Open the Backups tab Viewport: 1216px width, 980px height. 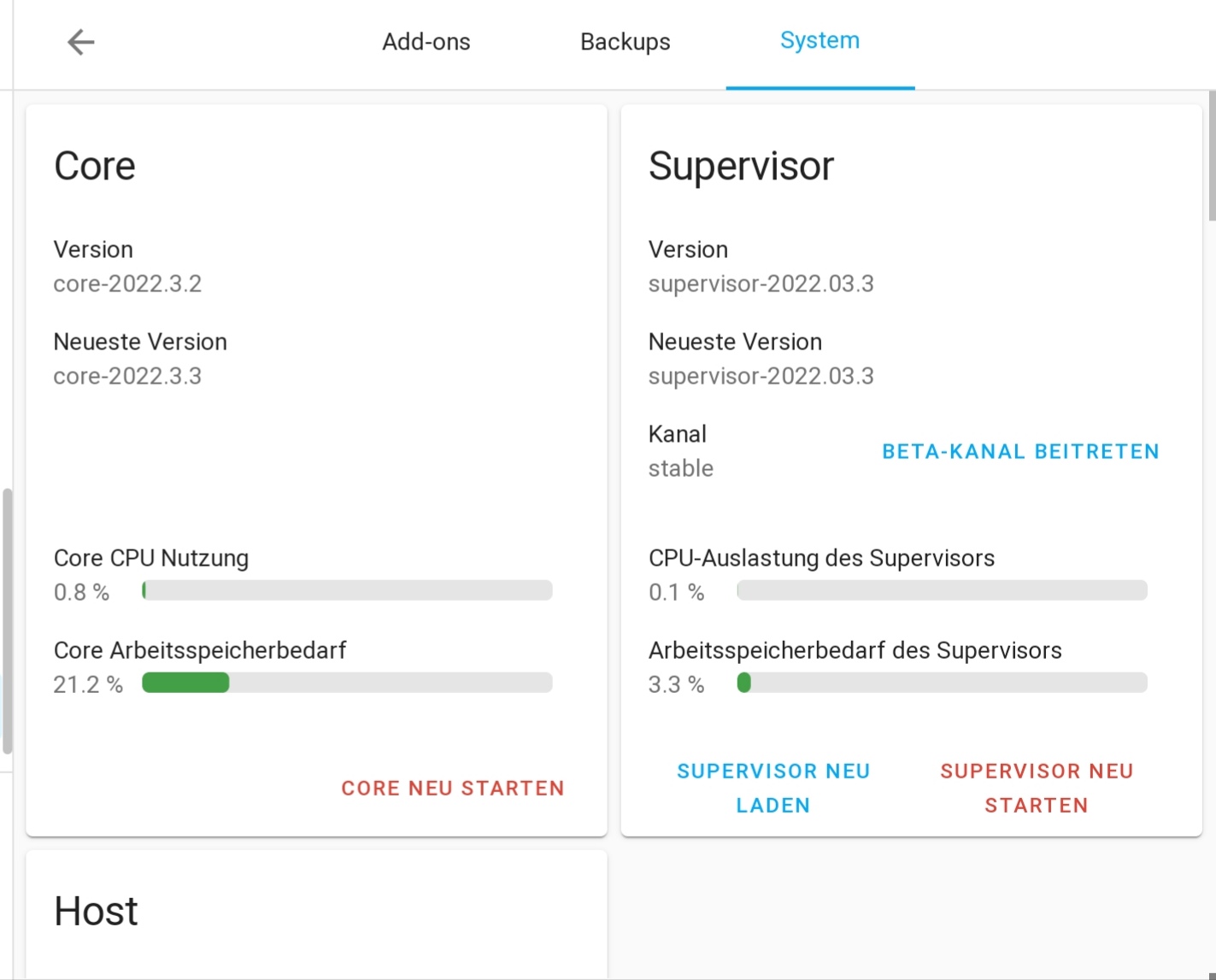[625, 42]
